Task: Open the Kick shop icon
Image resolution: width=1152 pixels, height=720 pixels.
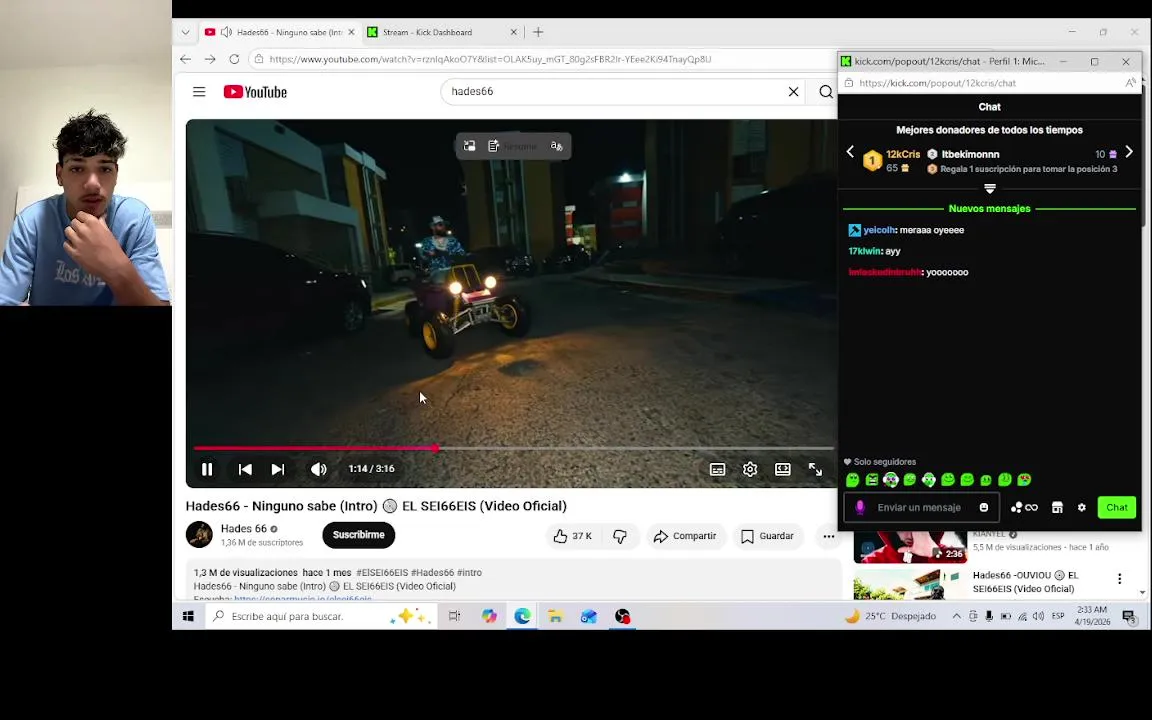Action: click(1057, 508)
